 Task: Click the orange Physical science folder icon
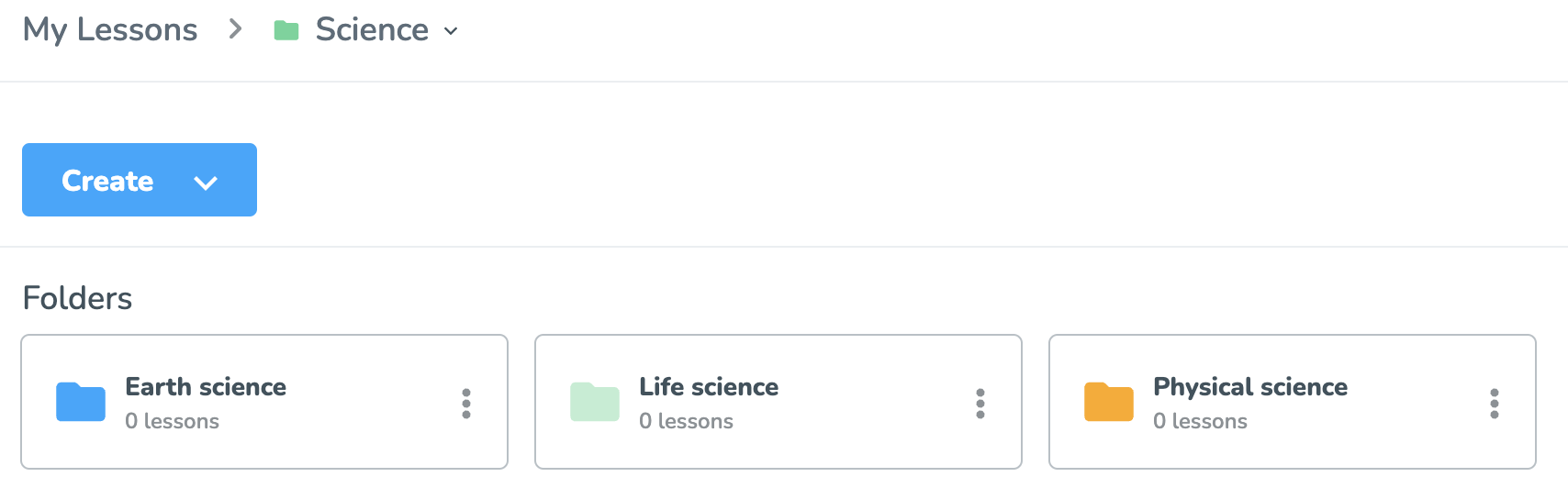[x=1109, y=402]
